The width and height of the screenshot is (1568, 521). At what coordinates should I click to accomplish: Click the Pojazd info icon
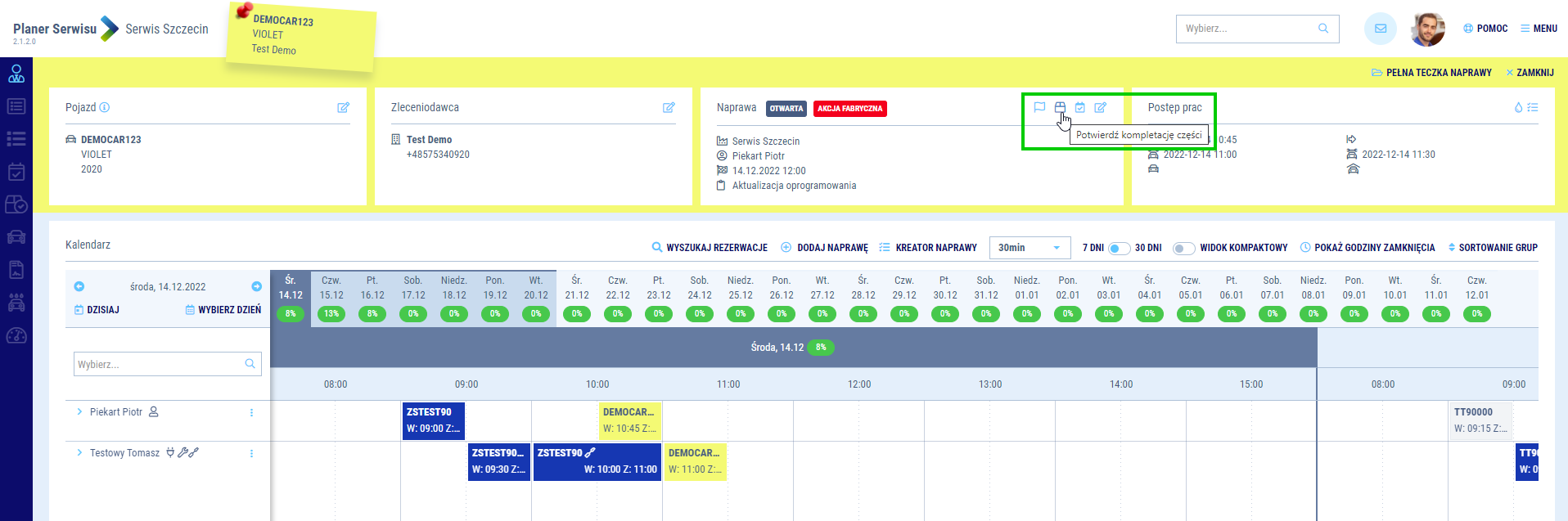[105, 107]
